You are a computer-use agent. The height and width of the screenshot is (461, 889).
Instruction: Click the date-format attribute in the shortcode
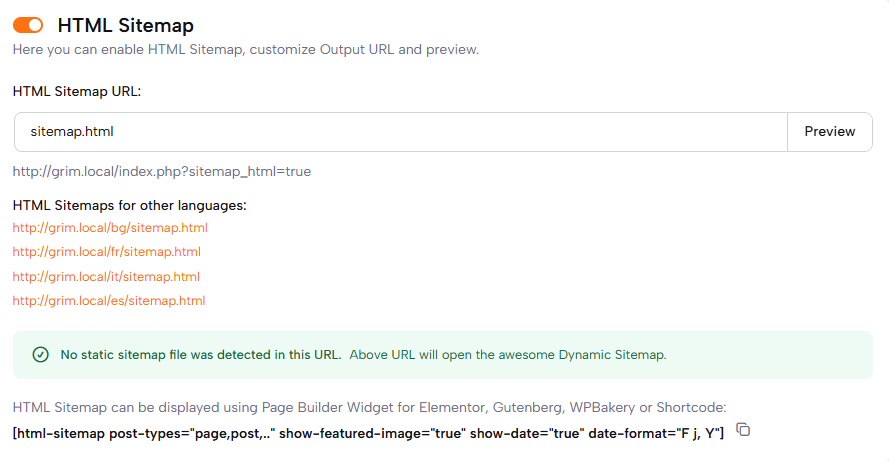650,431
